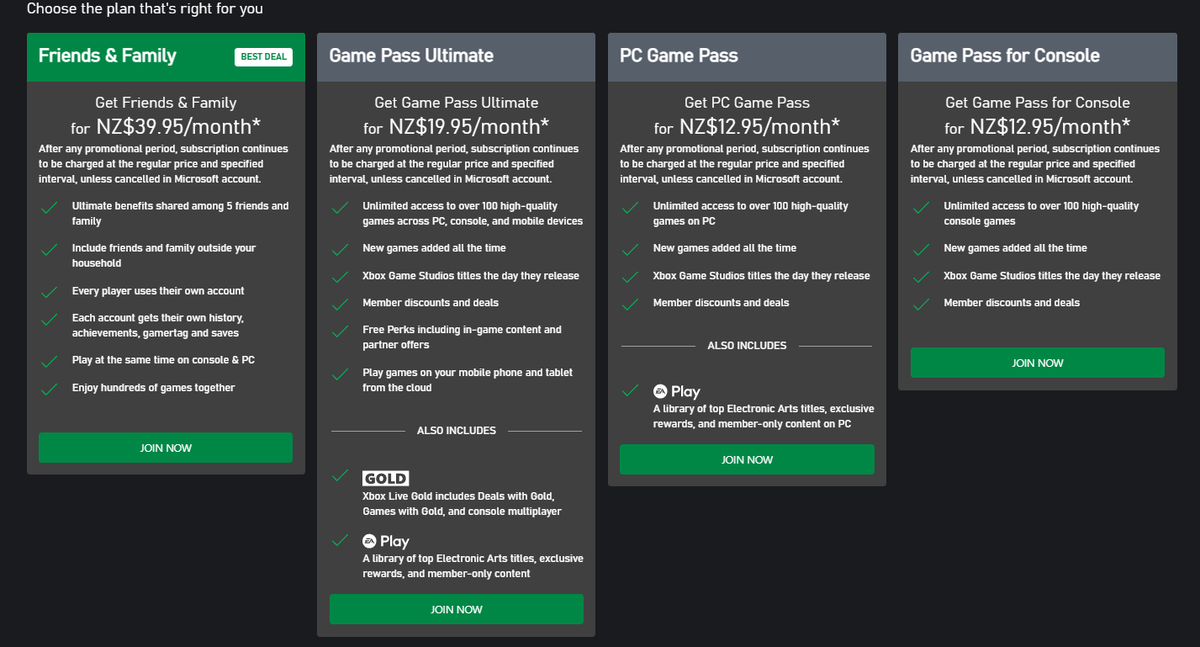Select the Game Pass for Console header
Viewport: 1200px width, 647px height.
coord(1037,57)
